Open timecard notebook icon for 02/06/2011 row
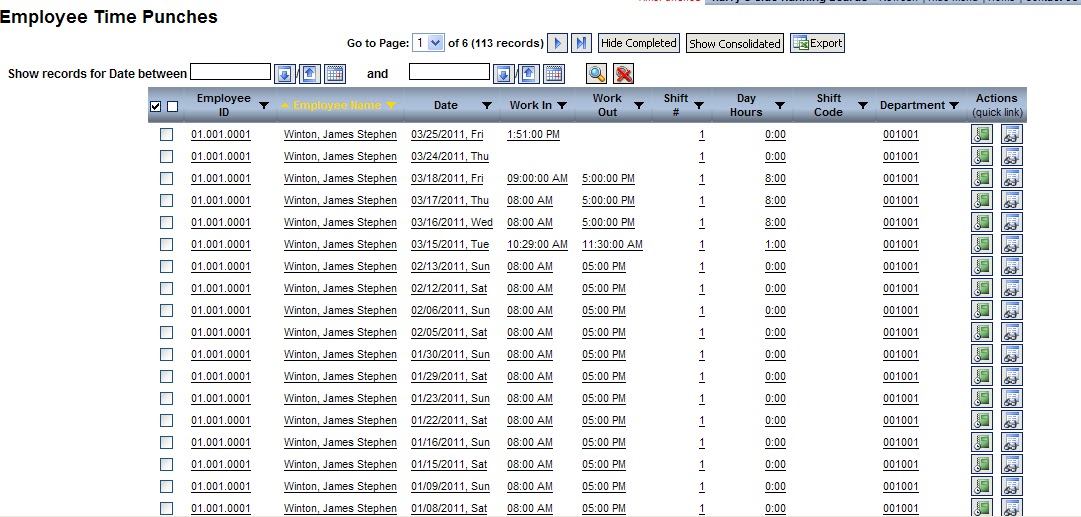Image resolution: width=1081 pixels, height=517 pixels. pos(982,310)
